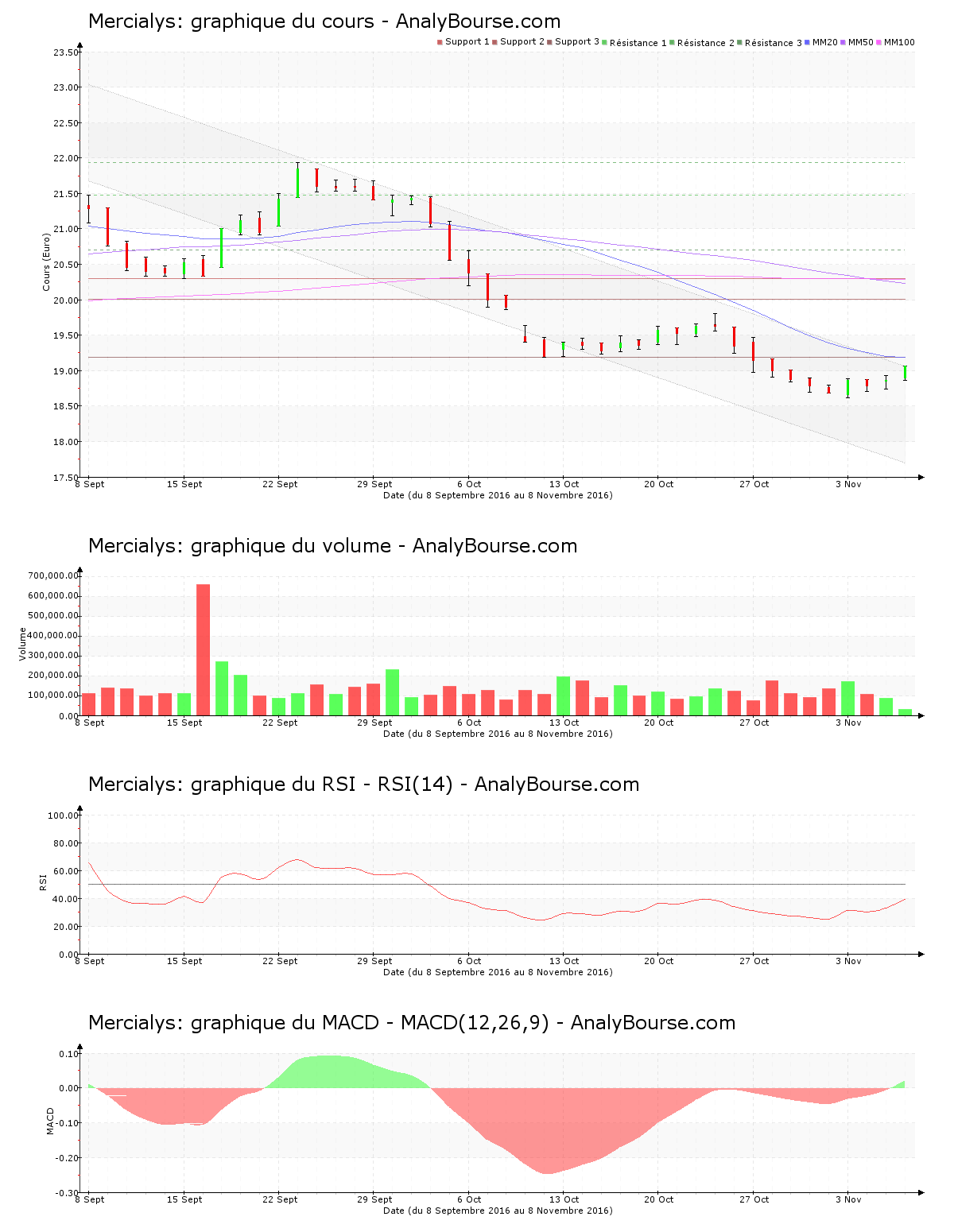Select the 'MM50' legend label
Image resolution: width=954 pixels, height=1232 pixels.
point(861,42)
